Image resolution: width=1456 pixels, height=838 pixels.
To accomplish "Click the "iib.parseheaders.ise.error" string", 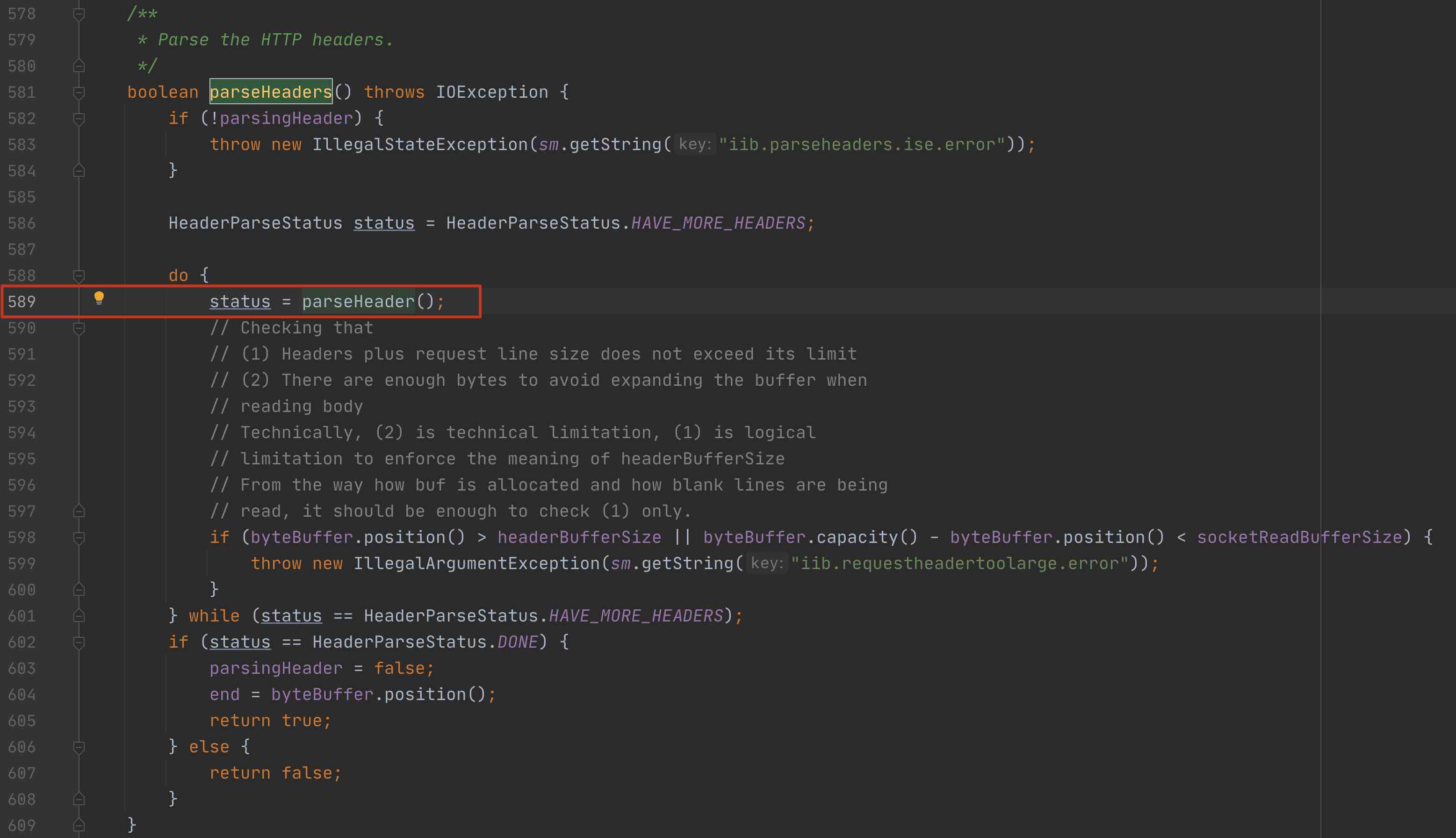I will pos(862,144).
